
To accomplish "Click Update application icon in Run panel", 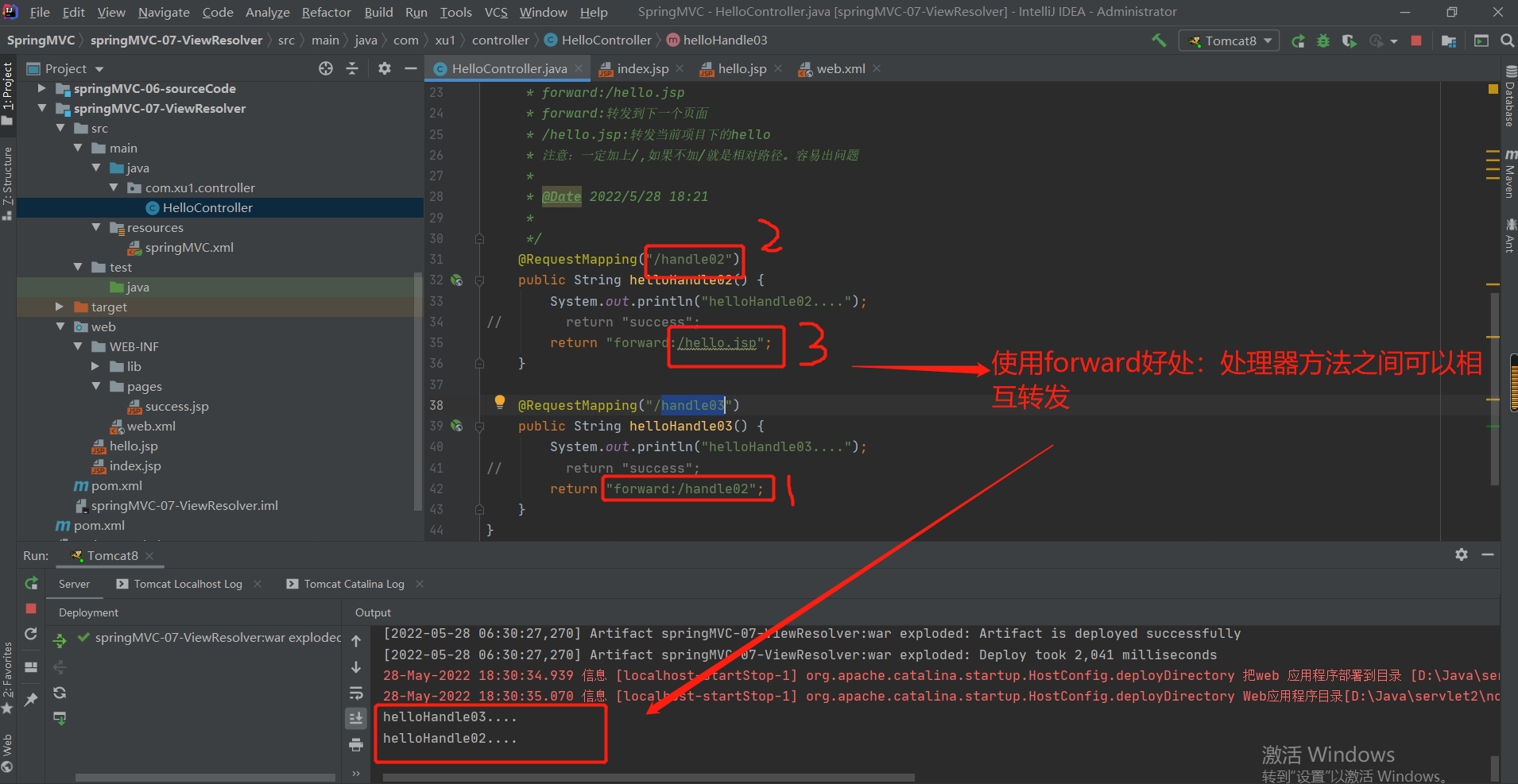I will point(31,634).
